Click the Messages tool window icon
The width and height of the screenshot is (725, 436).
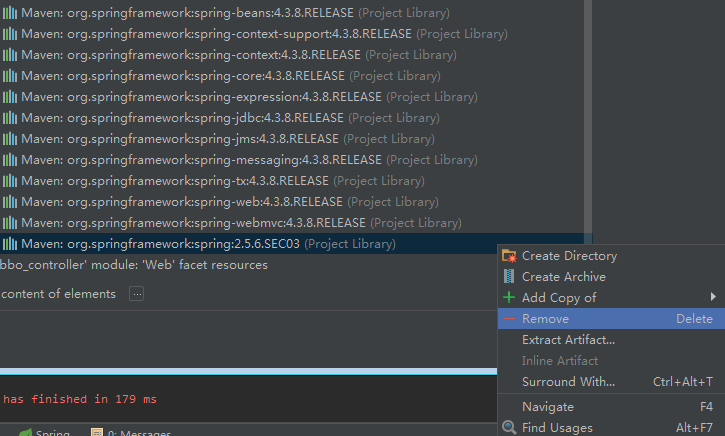(x=97, y=433)
